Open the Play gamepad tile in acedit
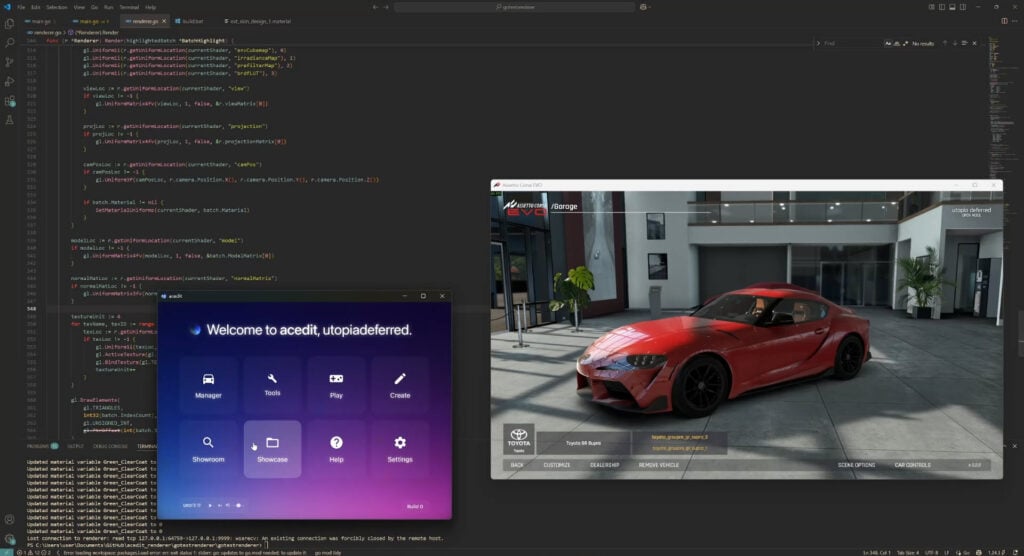The width and height of the screenshot is (1024, 556). click(336, 385)
